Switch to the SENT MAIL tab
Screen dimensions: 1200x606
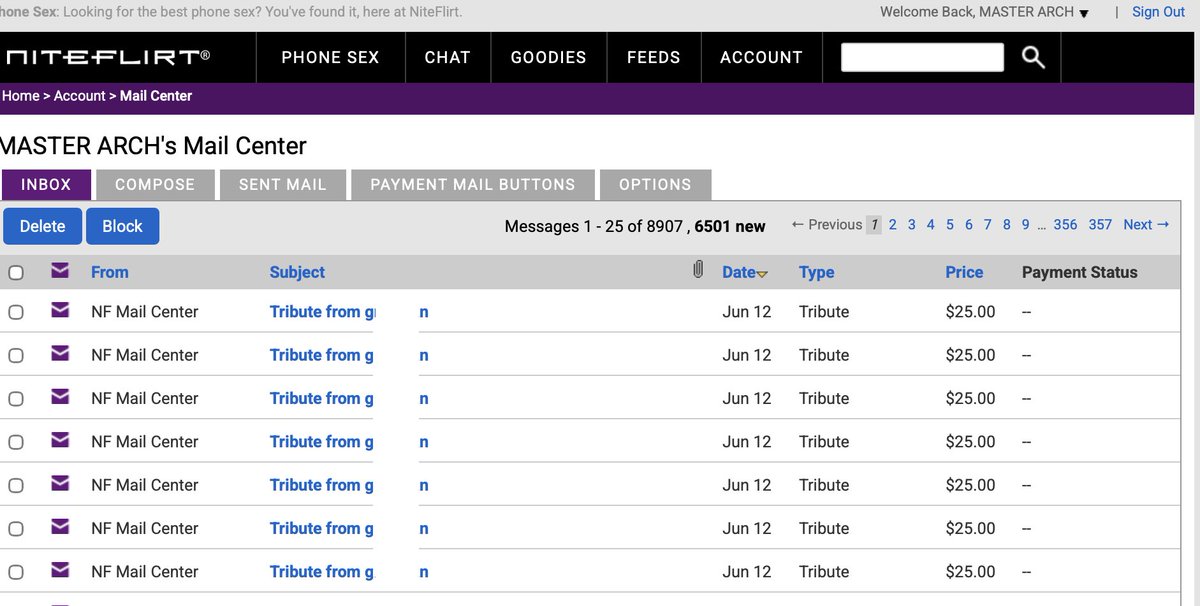pyautogui.click(x=282, y=185)
